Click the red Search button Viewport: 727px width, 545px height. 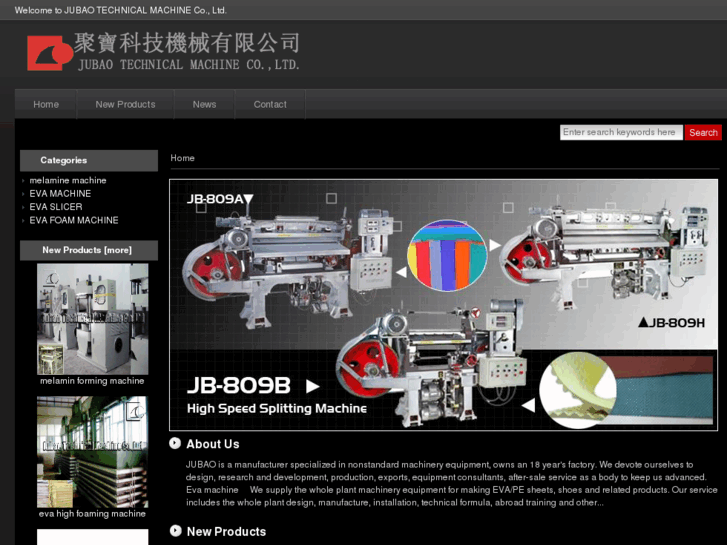pyautogui.click(x=703, y=132)
